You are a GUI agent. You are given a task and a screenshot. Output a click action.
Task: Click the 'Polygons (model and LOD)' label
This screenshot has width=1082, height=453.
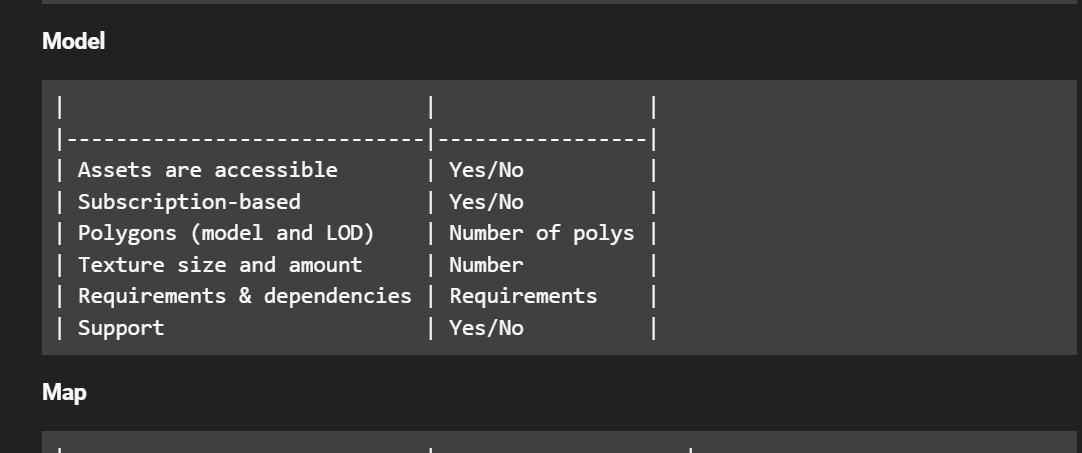(x=226, y=233)
